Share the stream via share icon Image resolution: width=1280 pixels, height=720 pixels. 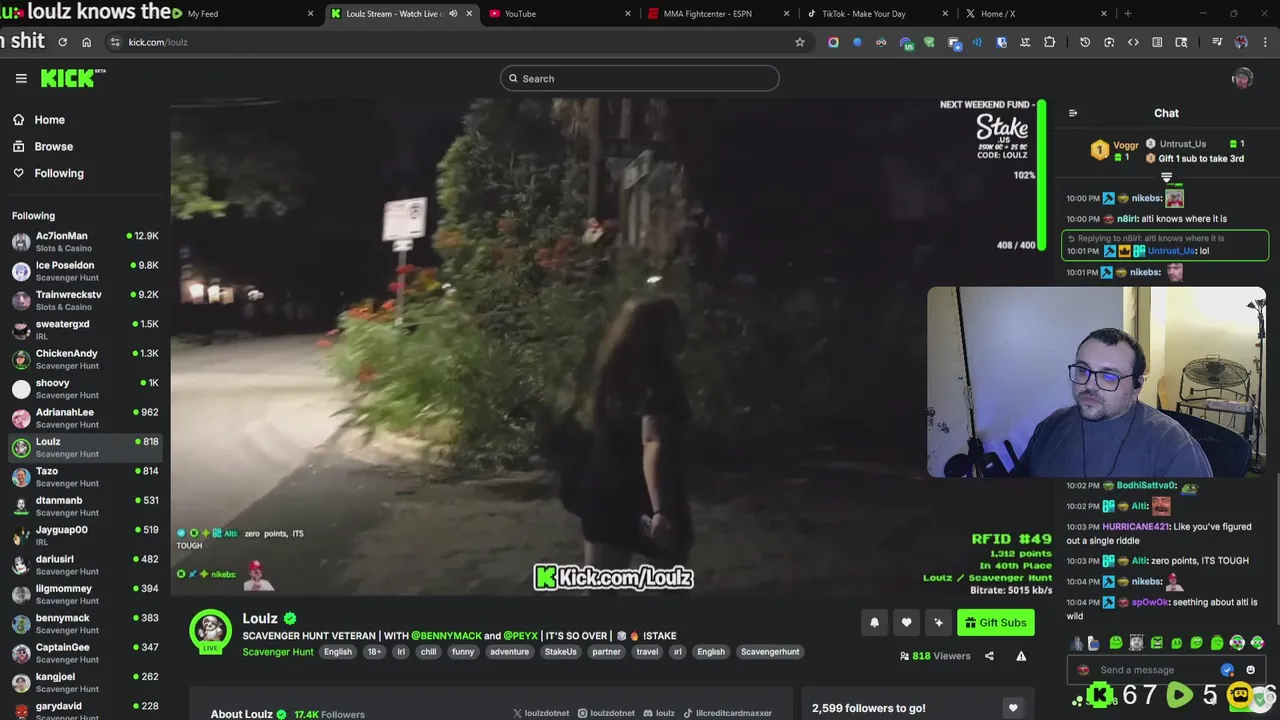(x=989, y=656)
